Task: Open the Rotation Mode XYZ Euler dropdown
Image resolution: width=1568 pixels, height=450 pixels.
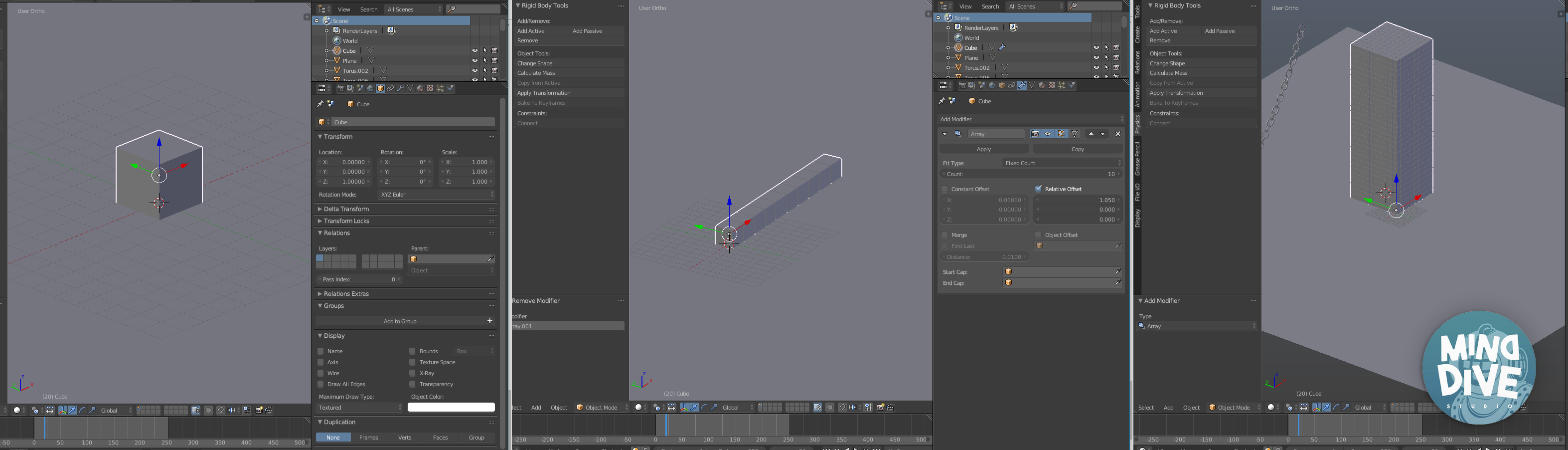Action: click(437, 195)
